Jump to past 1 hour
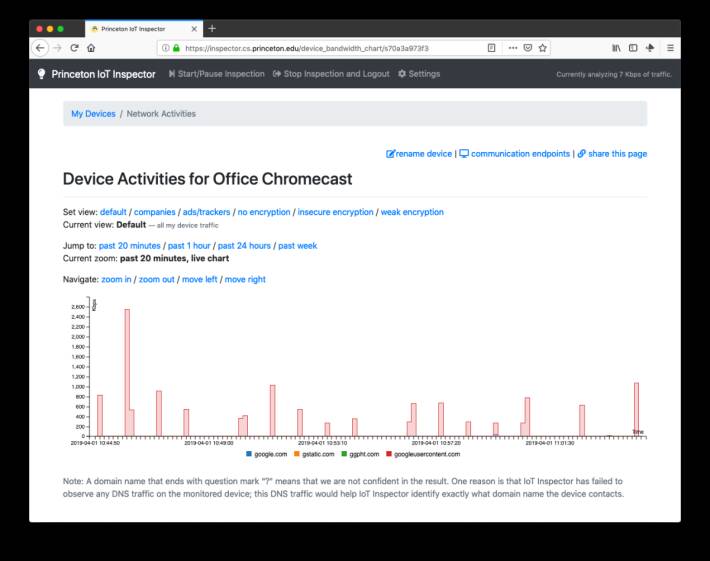Screen dimensions: 710x561 click(189, 246)
